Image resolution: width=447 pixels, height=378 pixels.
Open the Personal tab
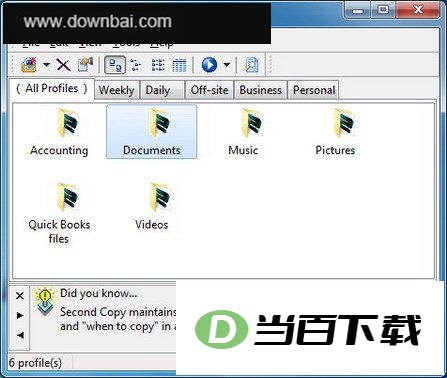(314, 90)
